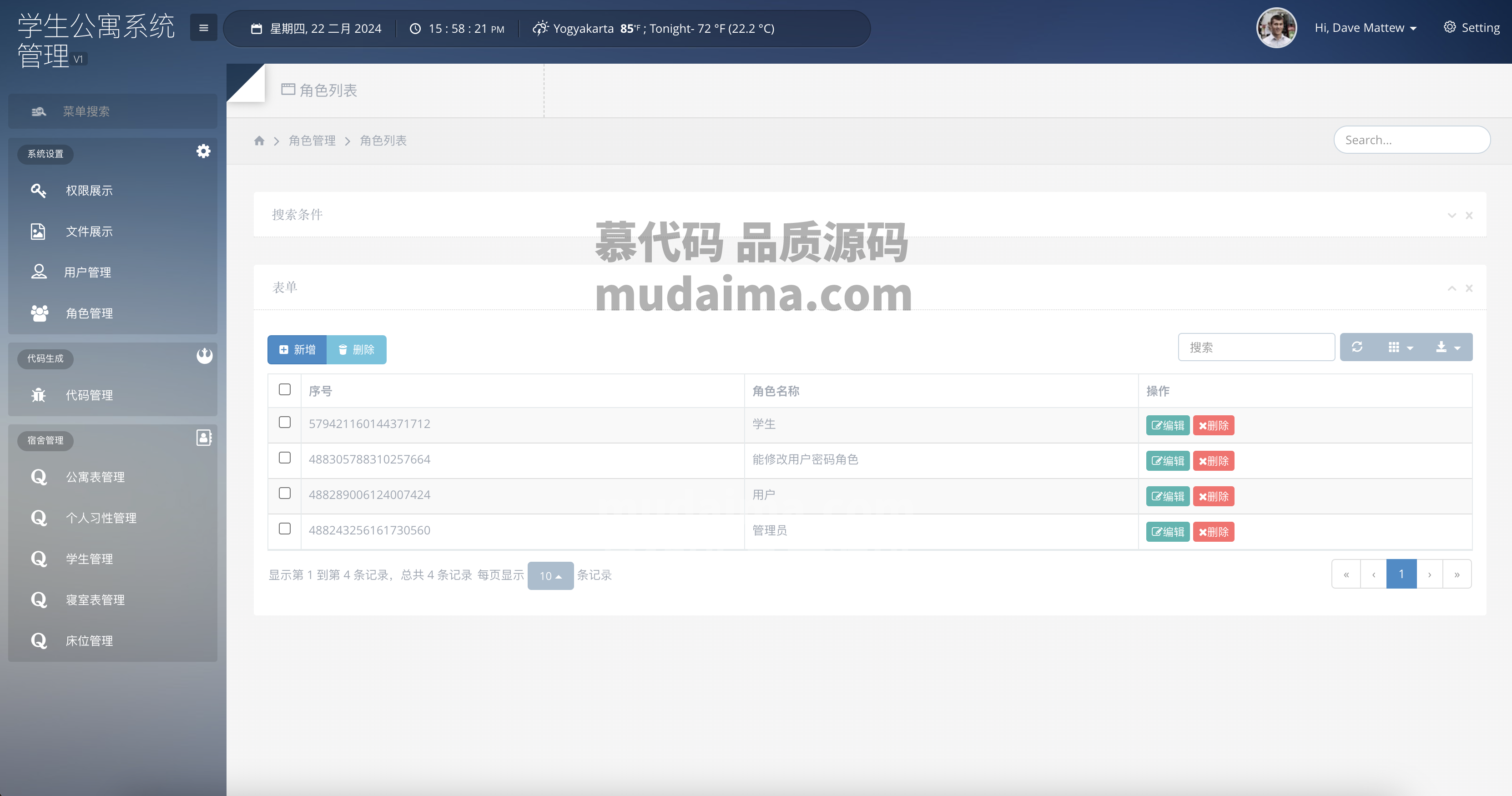Click window icon beside 角色列表 title

coord(287,90)
